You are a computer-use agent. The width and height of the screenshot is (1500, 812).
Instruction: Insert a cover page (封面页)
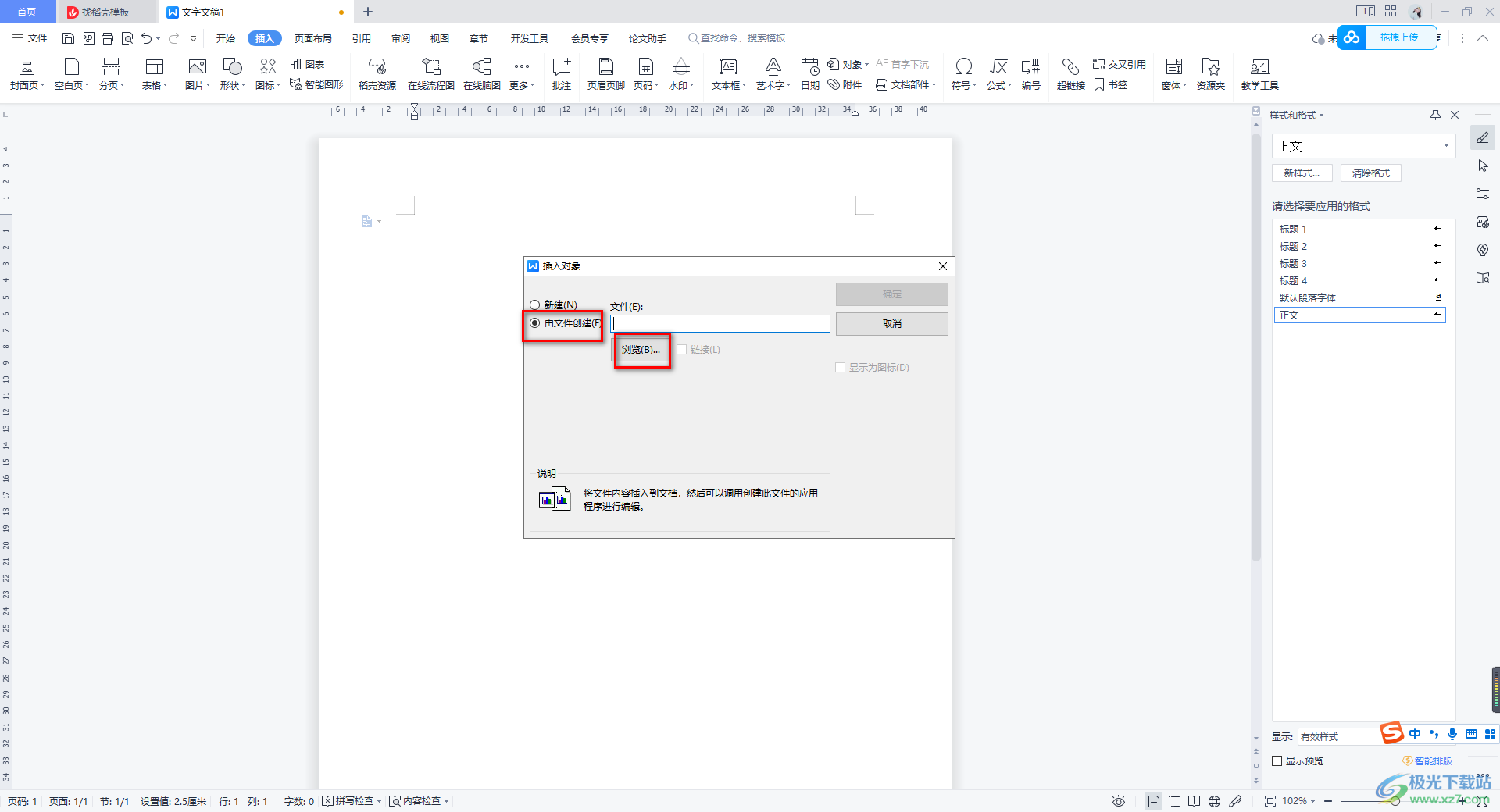coord(27,74)
